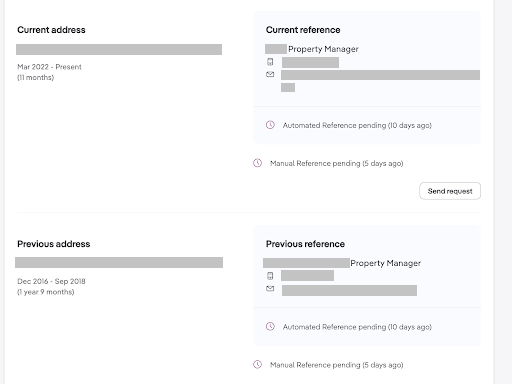The image size is (512, 384).
Task: Click the clock icon beside previous Manual Reference pending
Action: [257, 364]
